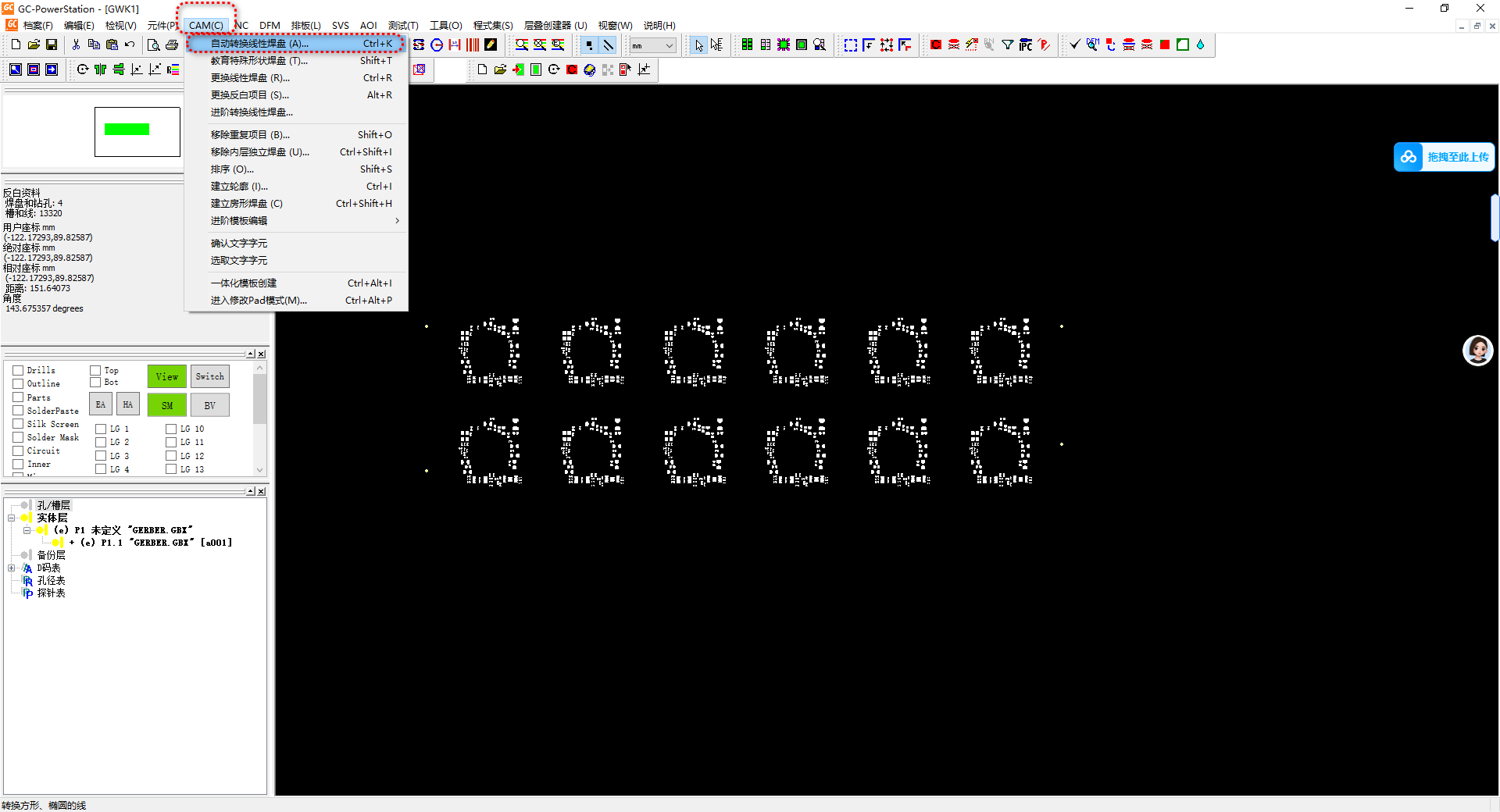Click the Save floppy disk icon
Image resolution: width=1500 pixels, height=812 pixels.
point(52,45)
